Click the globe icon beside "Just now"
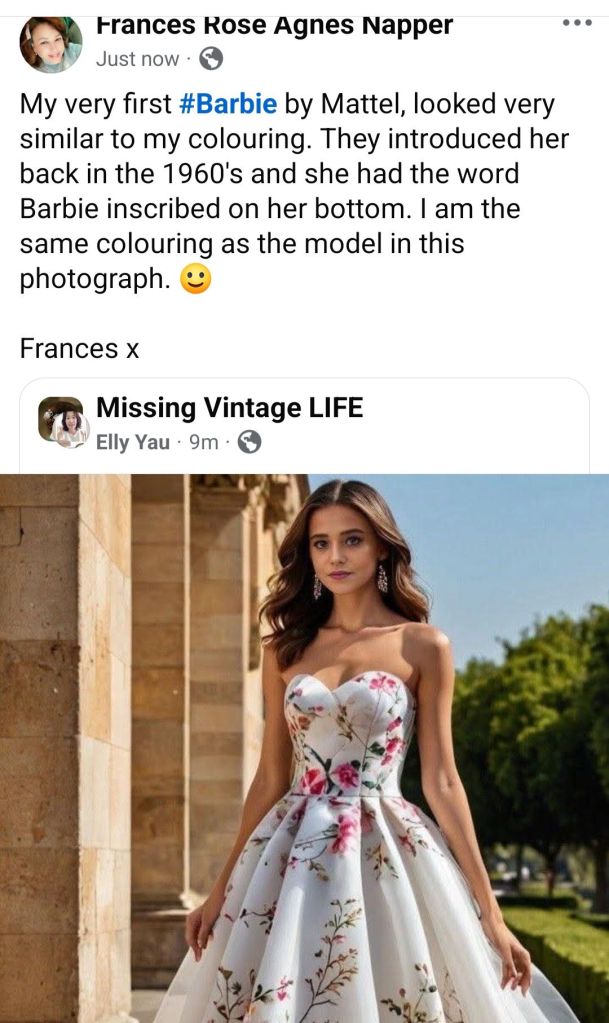This screenshot has height=1023, width=609. 211,59
